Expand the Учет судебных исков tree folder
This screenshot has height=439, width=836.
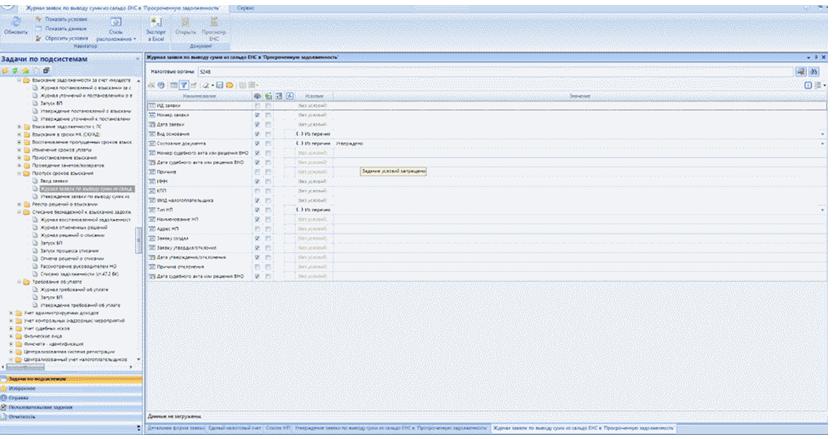pos(12,327)
